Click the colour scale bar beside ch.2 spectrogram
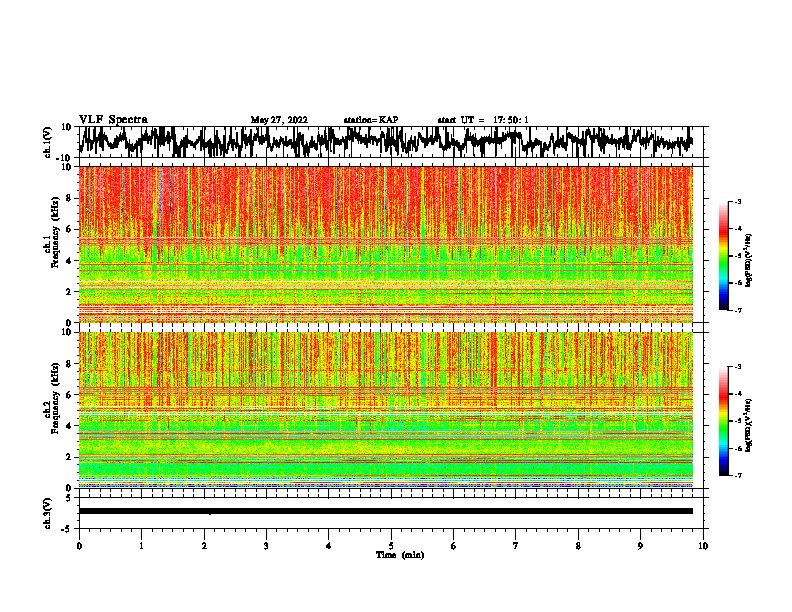Screen dimensions: 792x612 (x=724, y=421)
